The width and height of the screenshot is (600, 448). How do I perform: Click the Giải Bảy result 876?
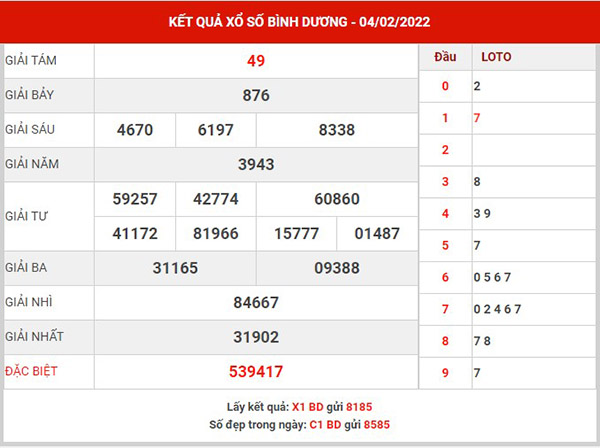(255, 96)
